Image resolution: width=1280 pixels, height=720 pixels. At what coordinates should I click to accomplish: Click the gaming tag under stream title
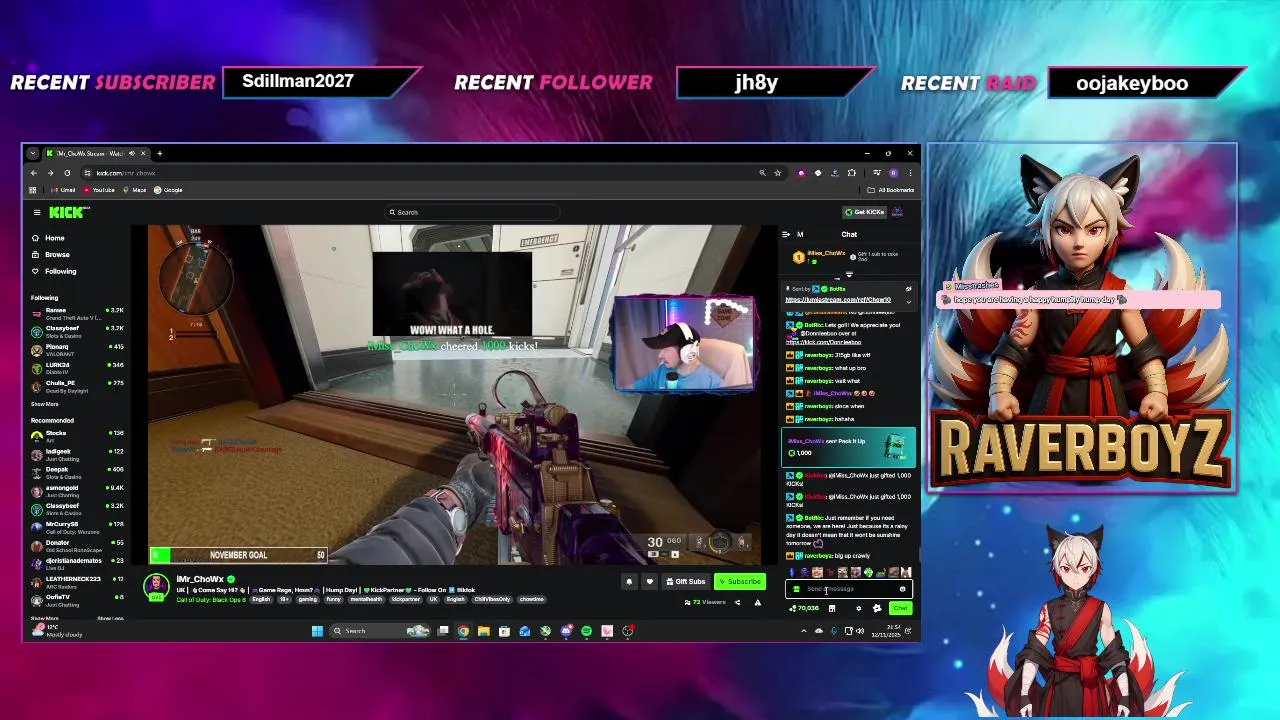coord(307,599)
